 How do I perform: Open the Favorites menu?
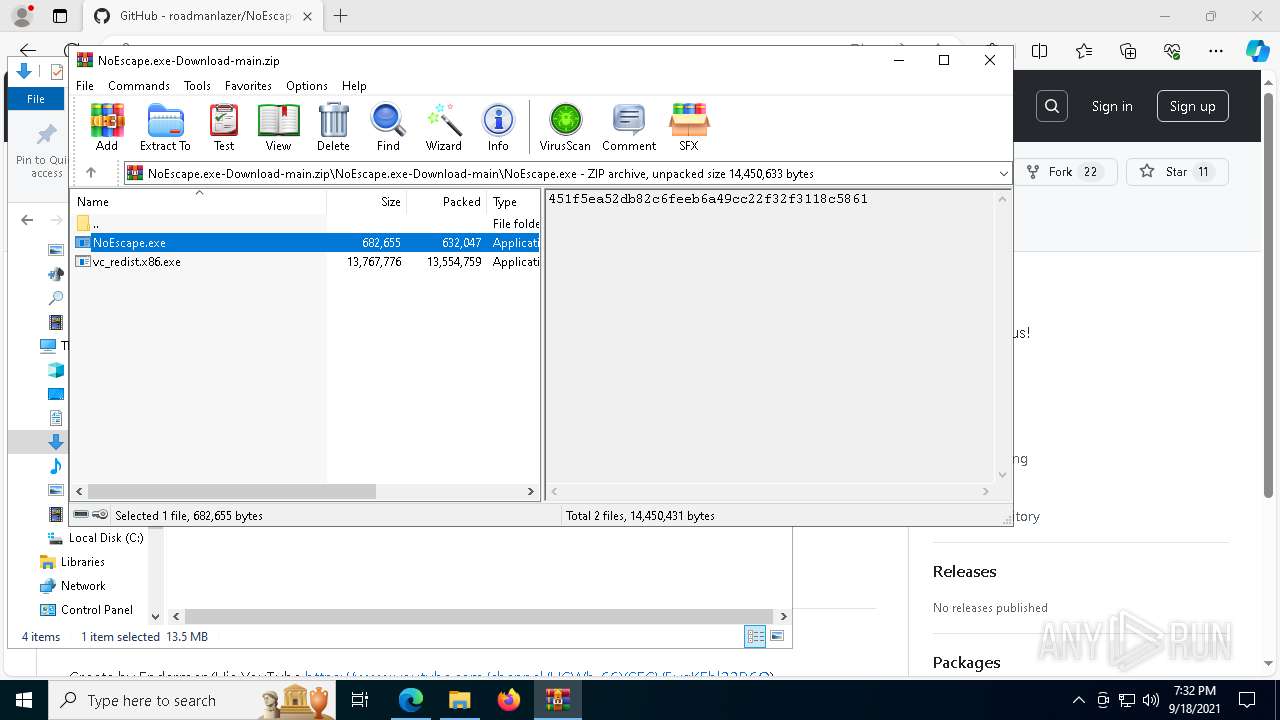coord(248,86)
